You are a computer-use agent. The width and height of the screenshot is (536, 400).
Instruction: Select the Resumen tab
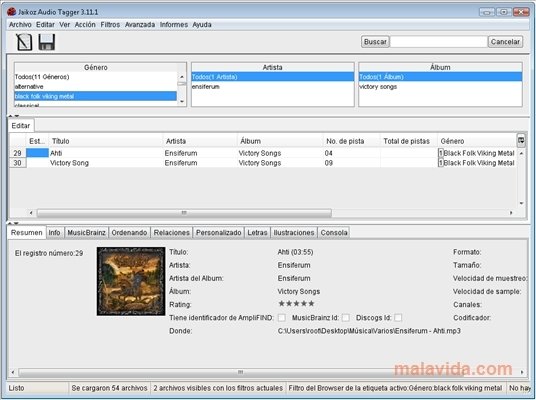point(27,232)
